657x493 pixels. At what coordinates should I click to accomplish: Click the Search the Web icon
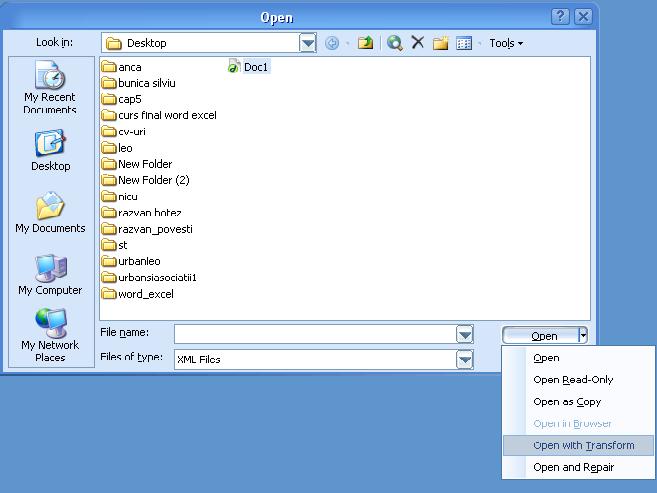coord(395,43)
